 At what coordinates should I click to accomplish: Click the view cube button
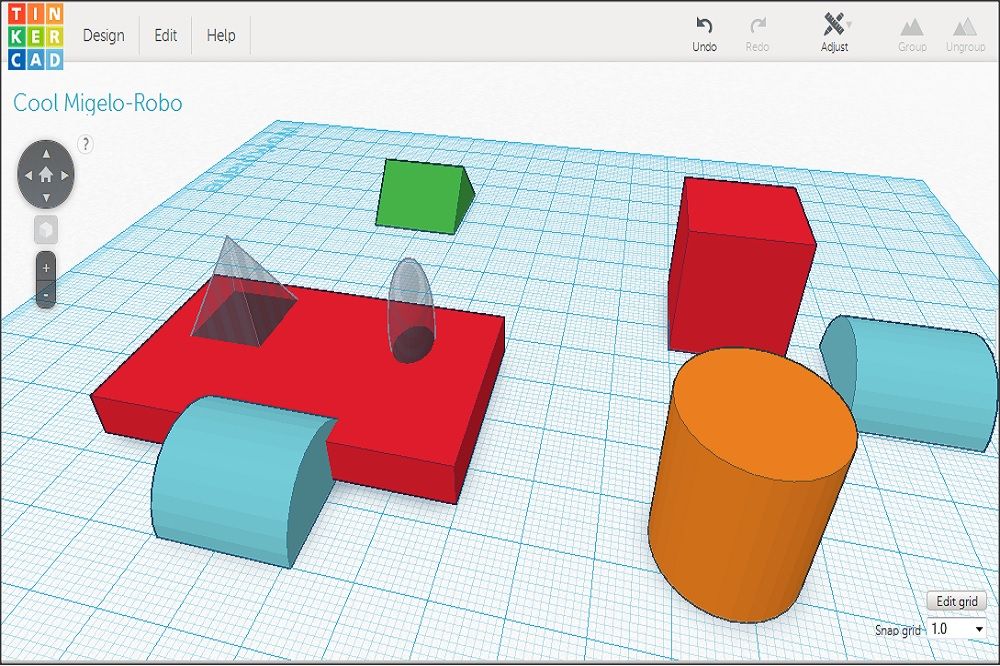pyautogui.click(x=46, y=230)
